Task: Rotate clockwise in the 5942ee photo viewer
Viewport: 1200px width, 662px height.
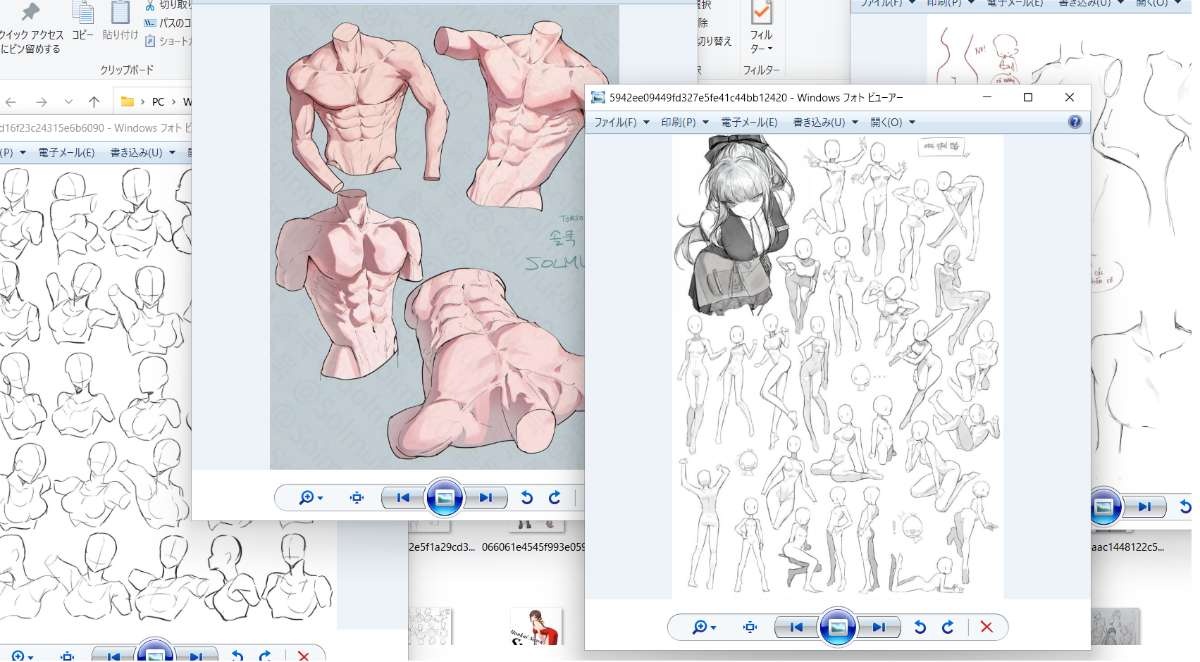Action: (x=947, y=627)
